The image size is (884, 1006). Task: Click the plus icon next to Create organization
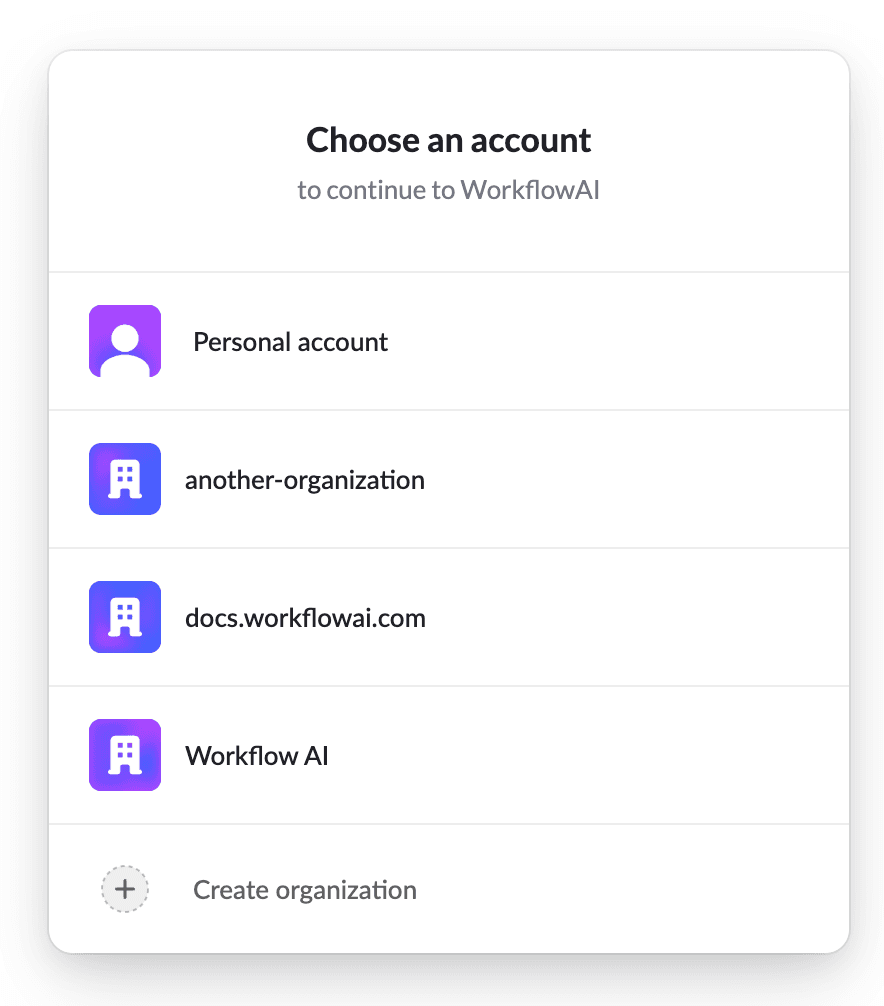coord(124,888)
